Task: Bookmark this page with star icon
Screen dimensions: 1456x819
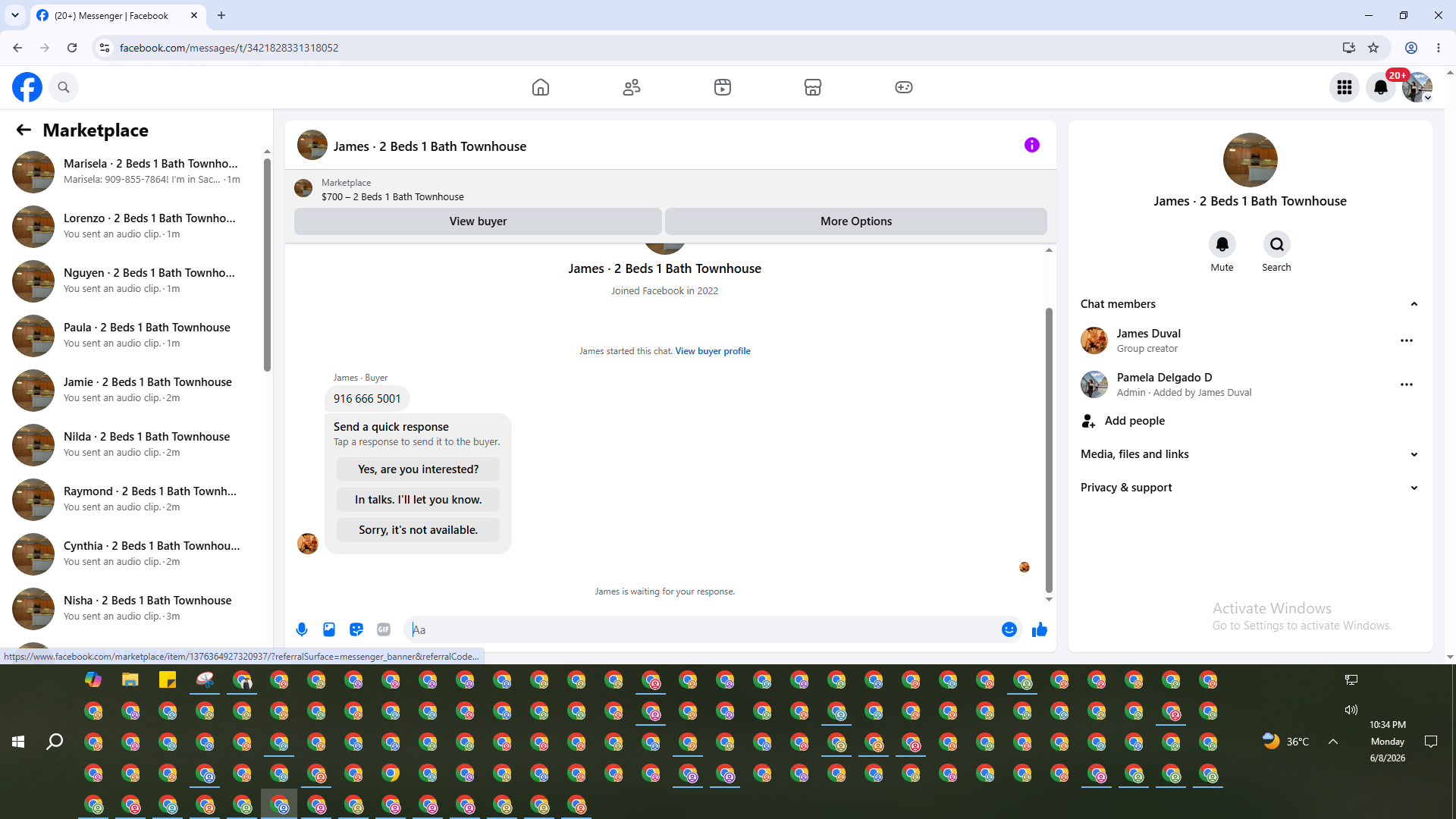Action: 1373,48
